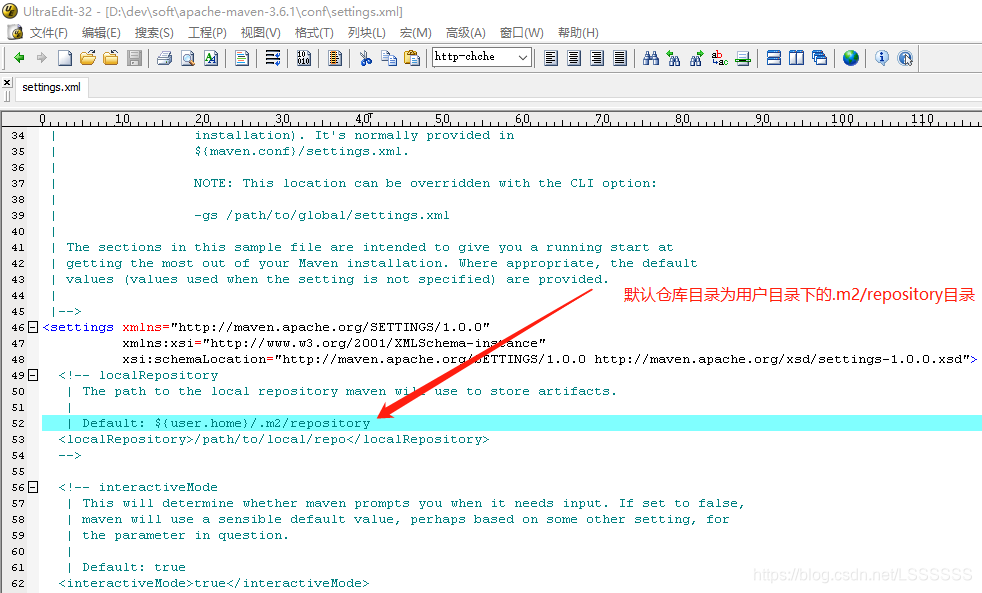Screen dimensions: 982x593
Task: Click the close file folder icon
Action: [x=111, y=58]
